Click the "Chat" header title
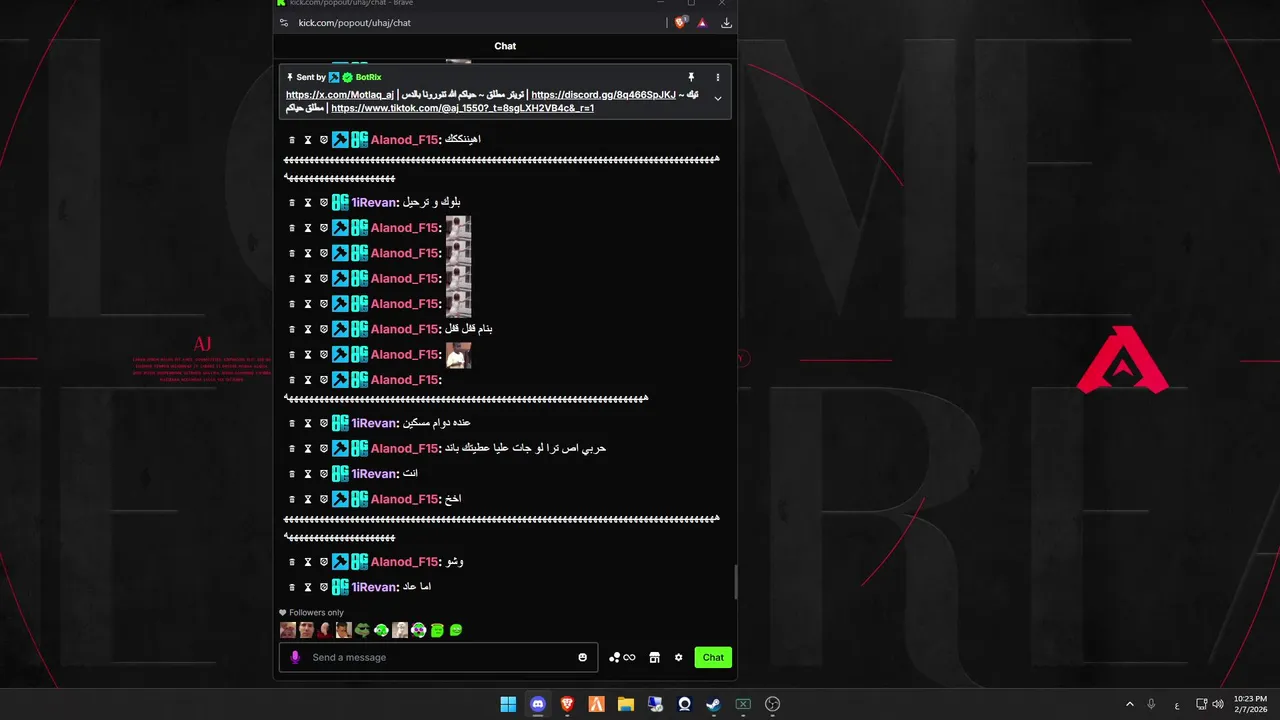 pos(505,46)
